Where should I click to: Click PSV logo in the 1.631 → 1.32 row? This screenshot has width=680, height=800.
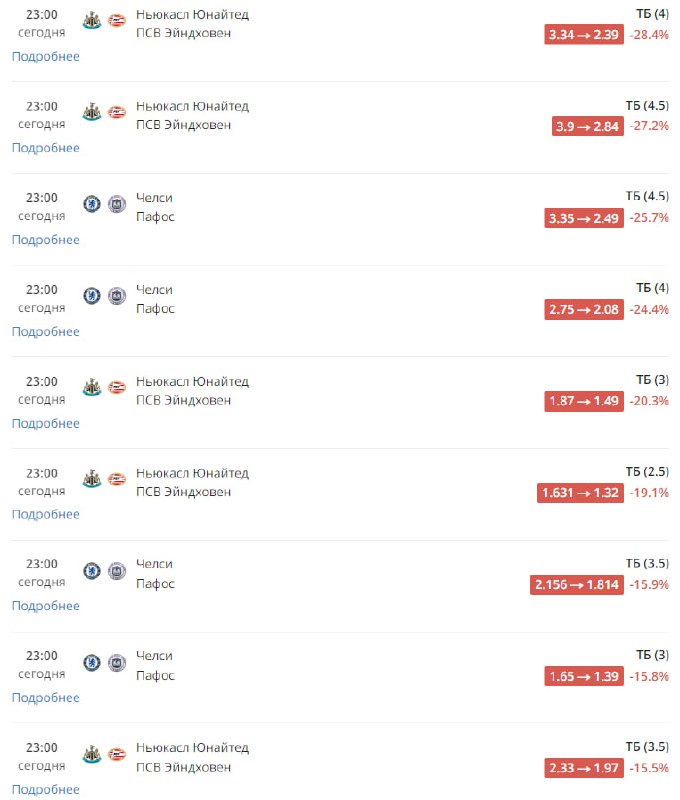point(117,479)
